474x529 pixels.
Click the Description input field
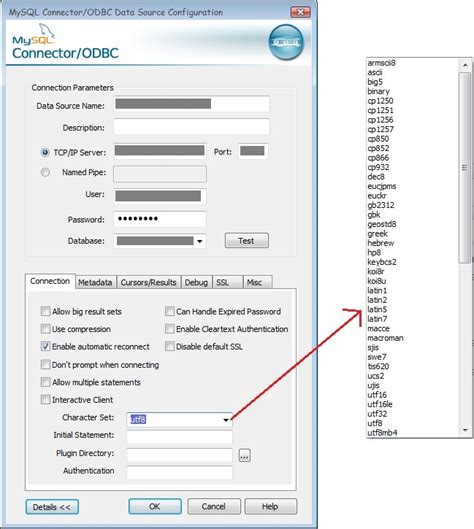(191, 127)
